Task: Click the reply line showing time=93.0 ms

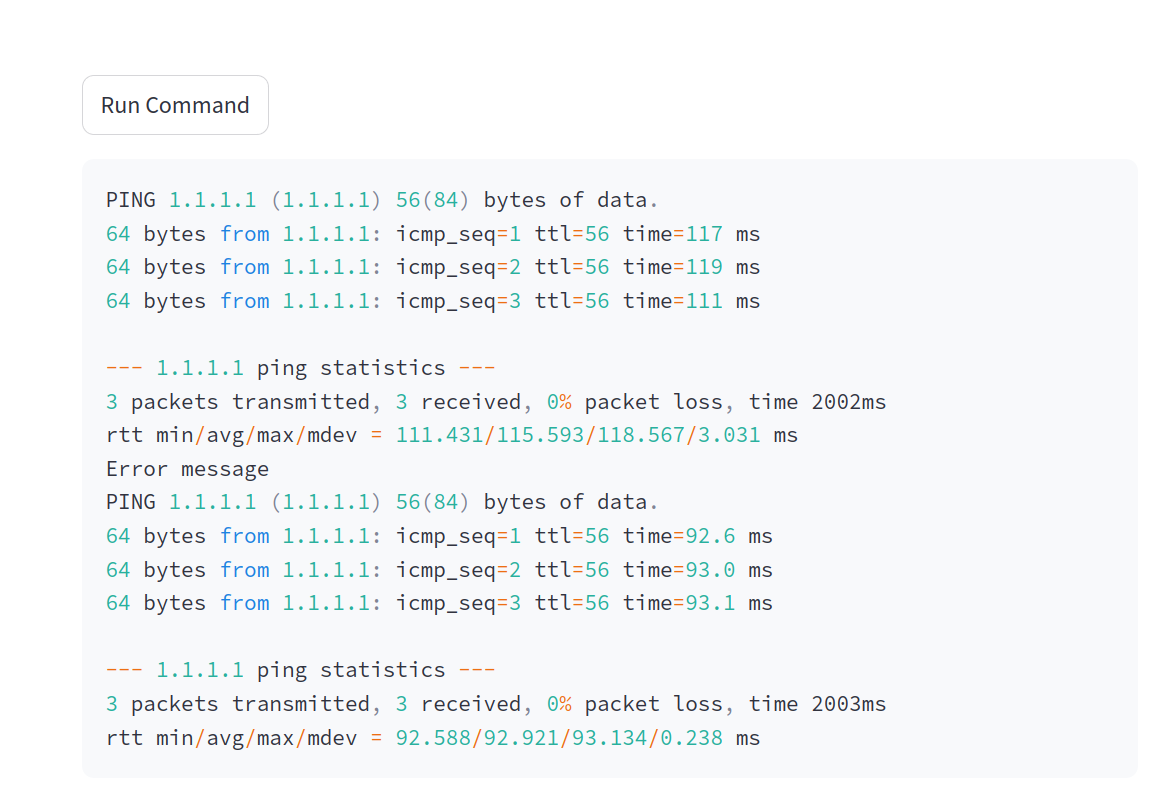Action: [x=439, y=570]
